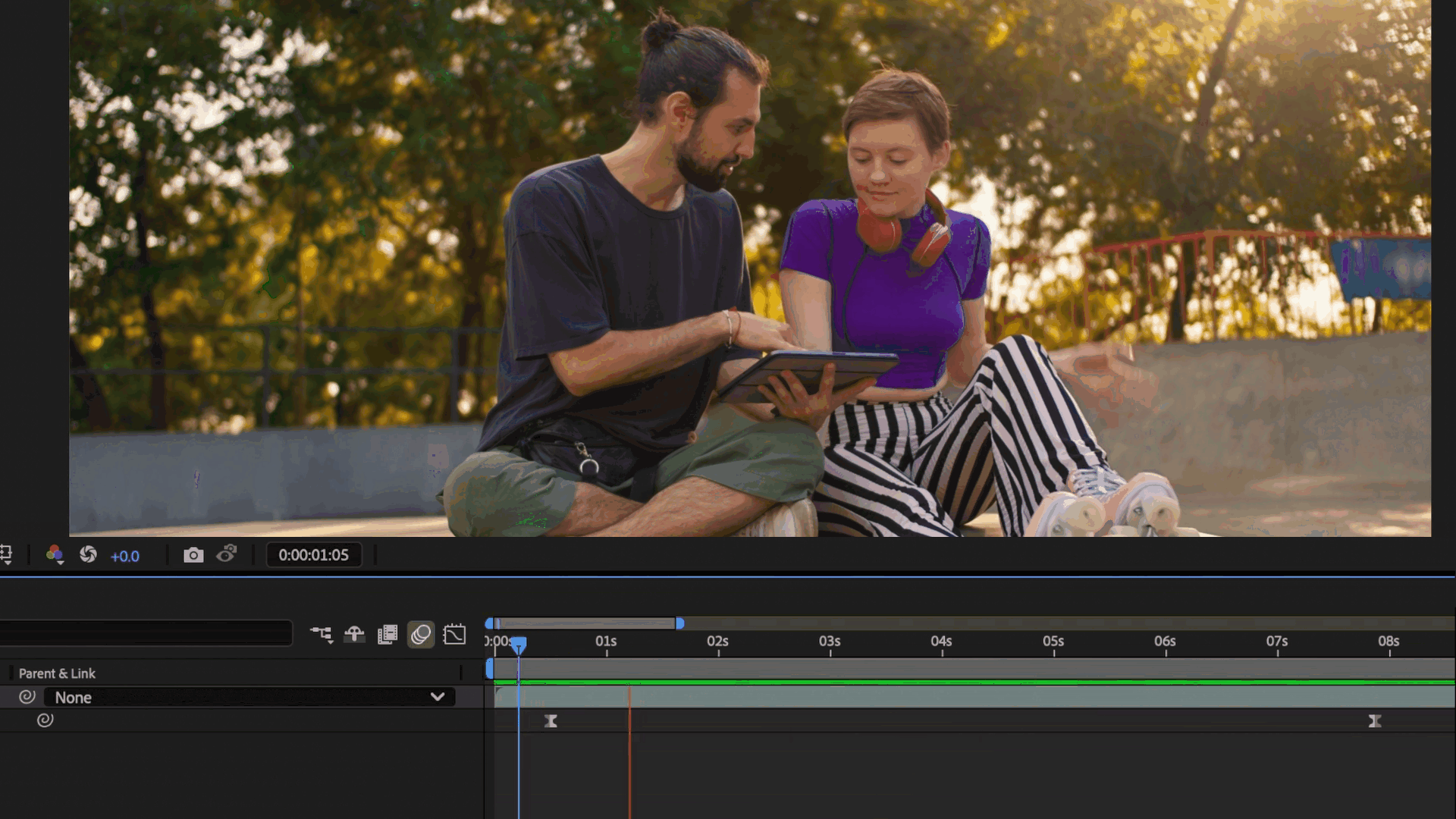Click the property pick whip spiral
This screenshot has height=819, width=1456.
[45, 720]
